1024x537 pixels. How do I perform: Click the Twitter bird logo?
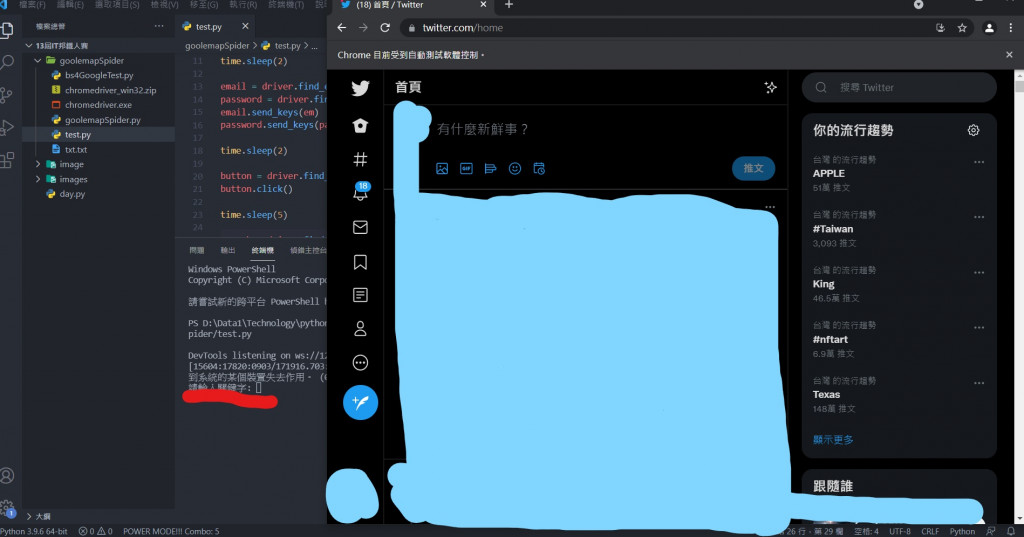[360, 88]
